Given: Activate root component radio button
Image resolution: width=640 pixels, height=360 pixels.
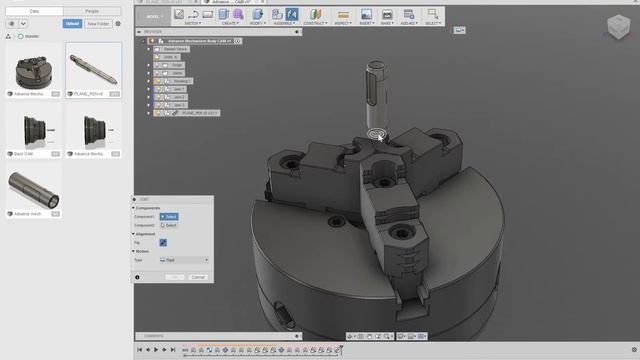Looking at the screenshot, I should coord(238,41).
